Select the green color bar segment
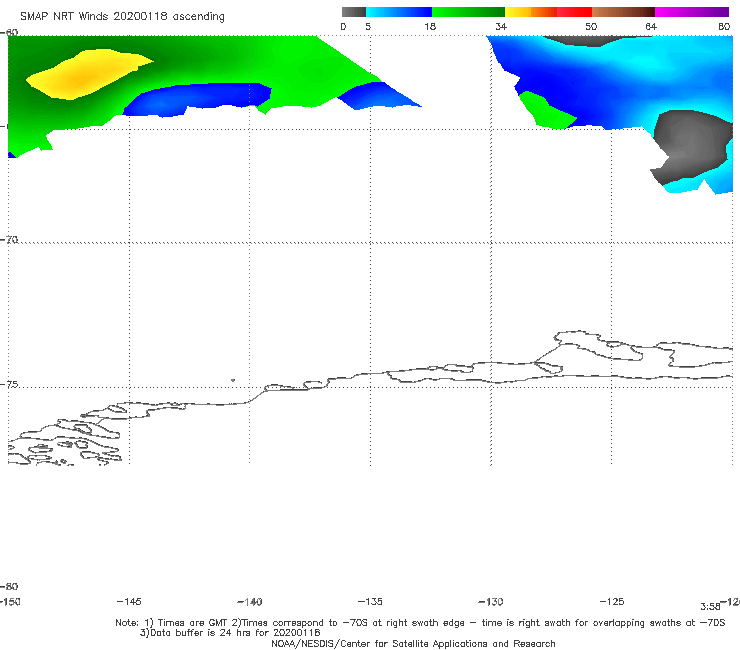The image size is (740, 650). tap(468, 12)
